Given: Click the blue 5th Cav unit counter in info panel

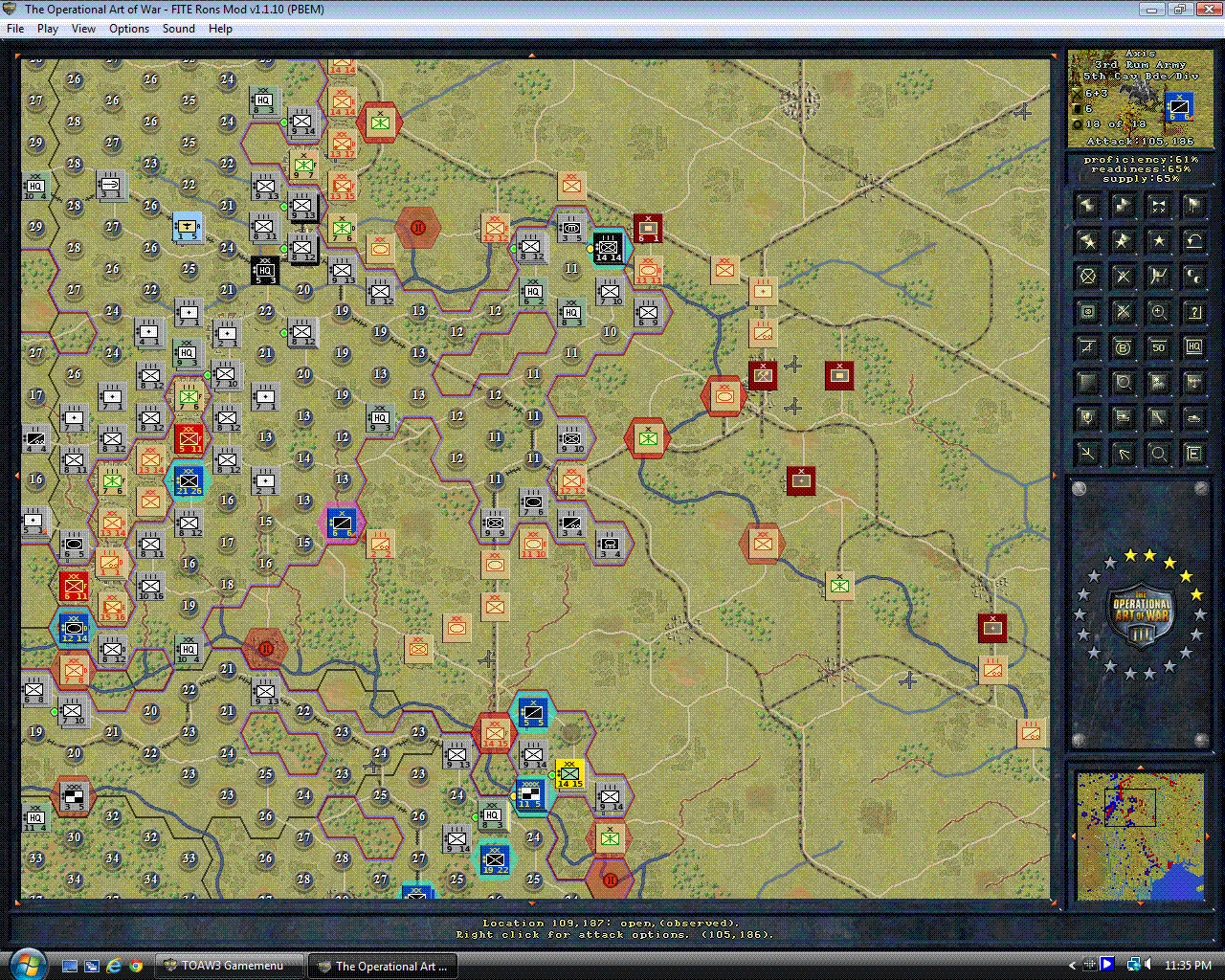Looking at the screenshot, I should 1178,108.
